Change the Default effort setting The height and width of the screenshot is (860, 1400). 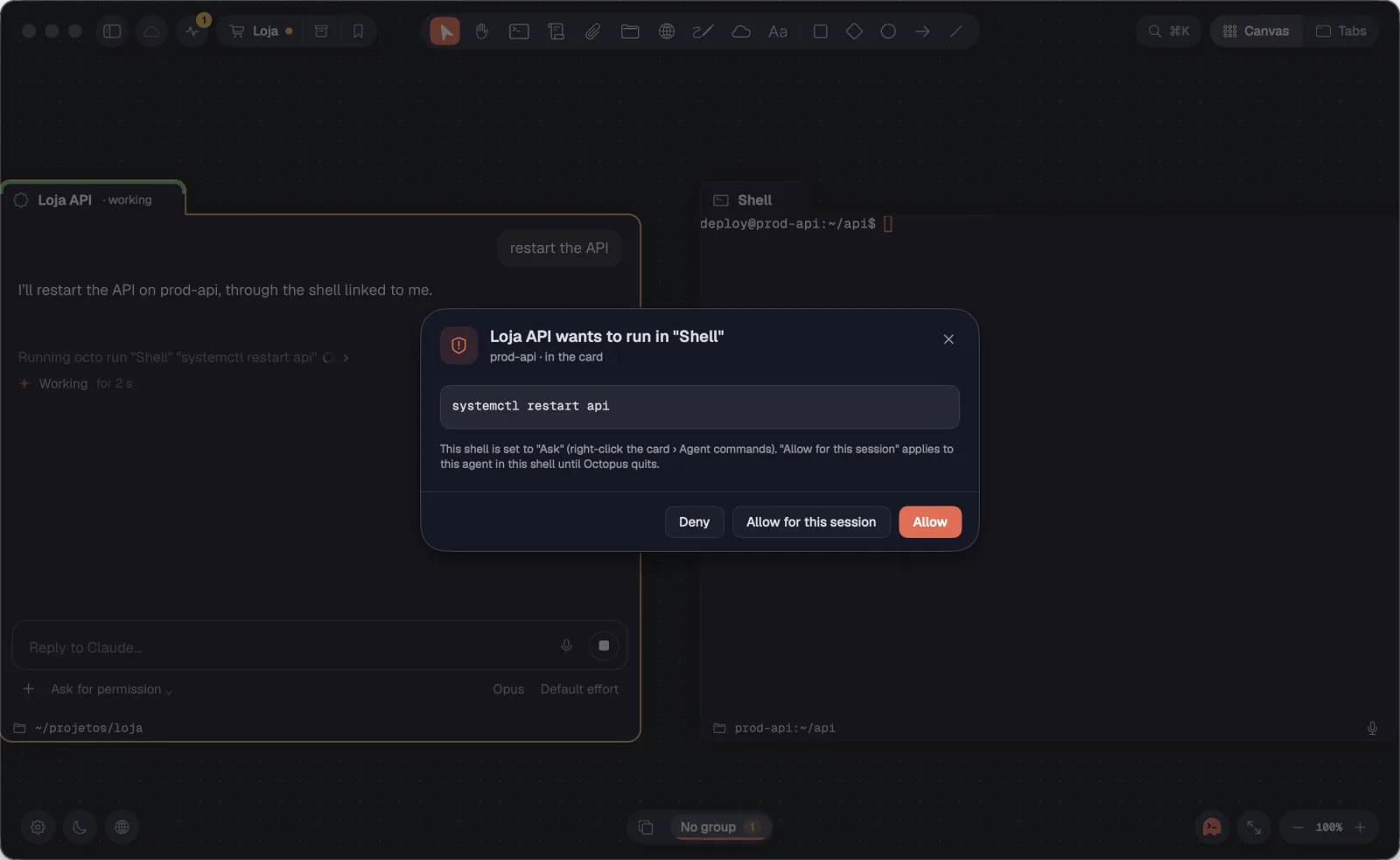pyautogui.click(x=579, y=689)
